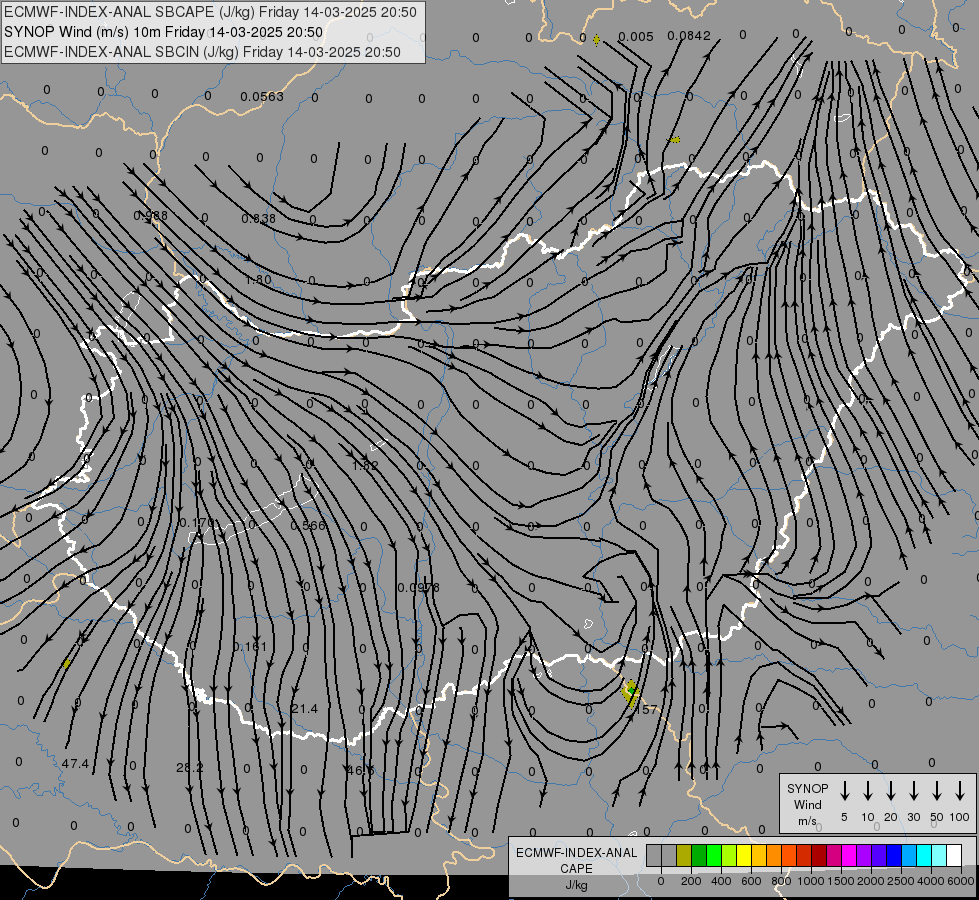Screen dimensions: 979x900
Task: Select the dark green CAPE legend swatch
Action: (699, 856)
